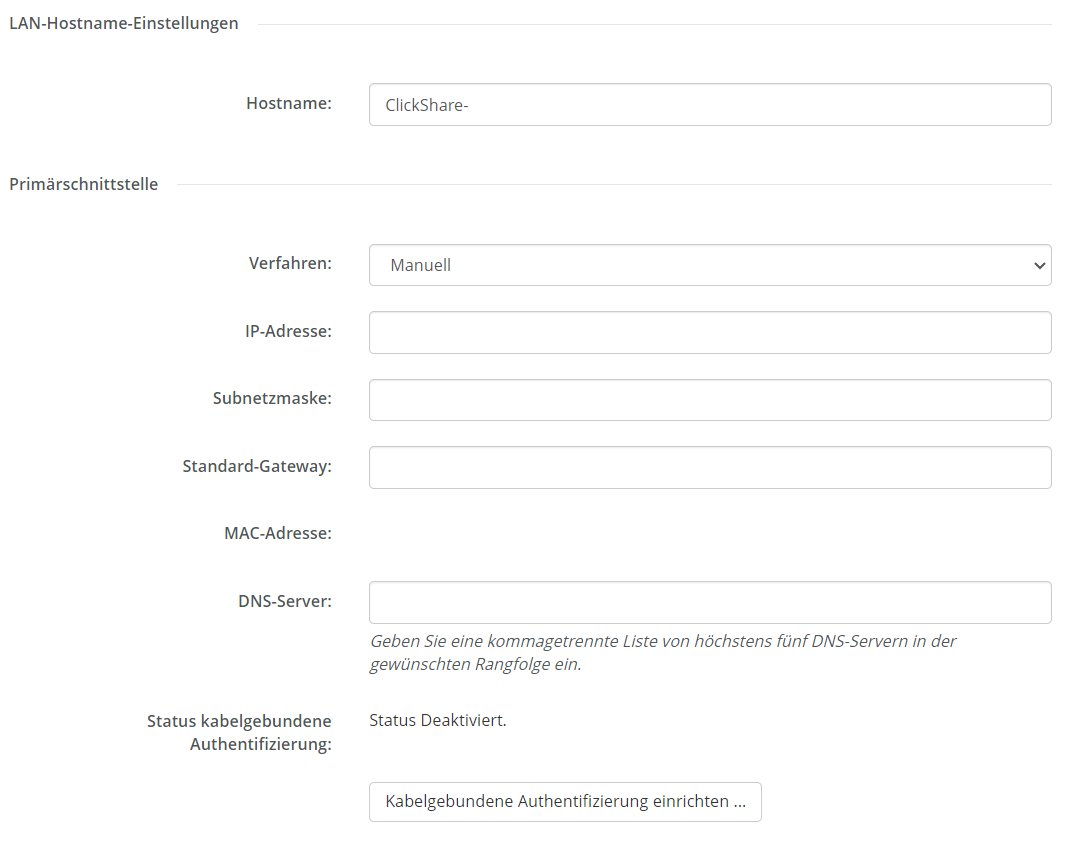The width and height of the screenshot is (1081, 850).
Task: Click the Primärschnittstelle section heading
Action: pos(83,184)
